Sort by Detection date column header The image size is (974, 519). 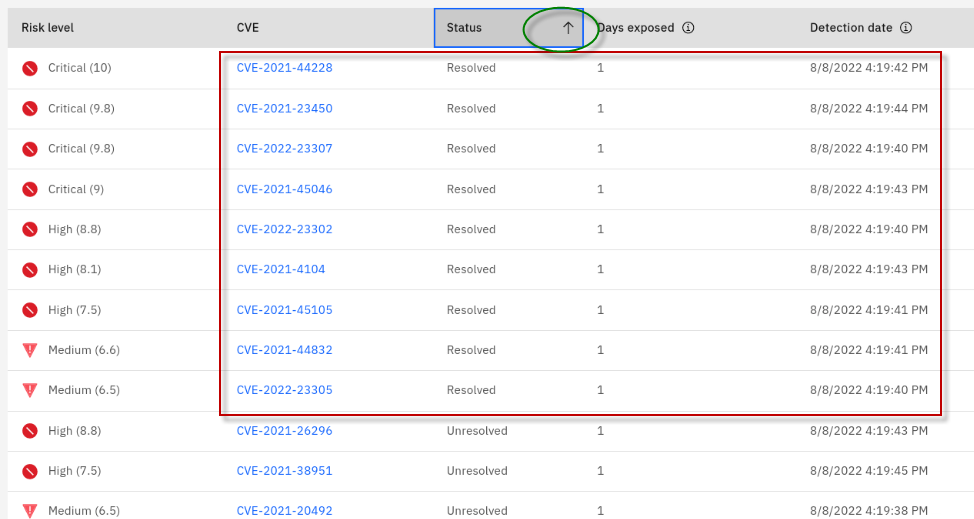click(x=850, y=28)
